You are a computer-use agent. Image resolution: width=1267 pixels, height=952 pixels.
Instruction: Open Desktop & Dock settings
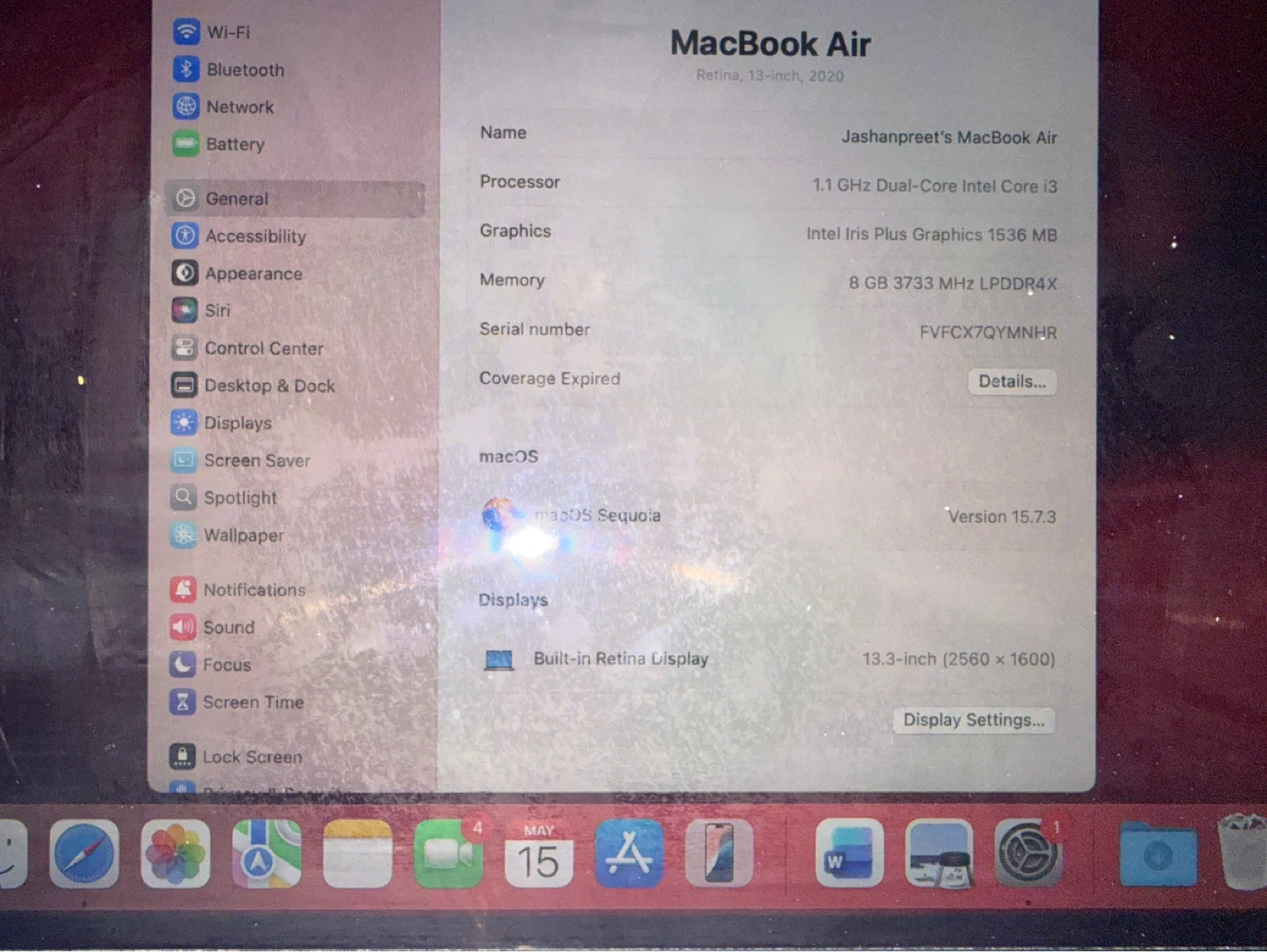[253, 385]
